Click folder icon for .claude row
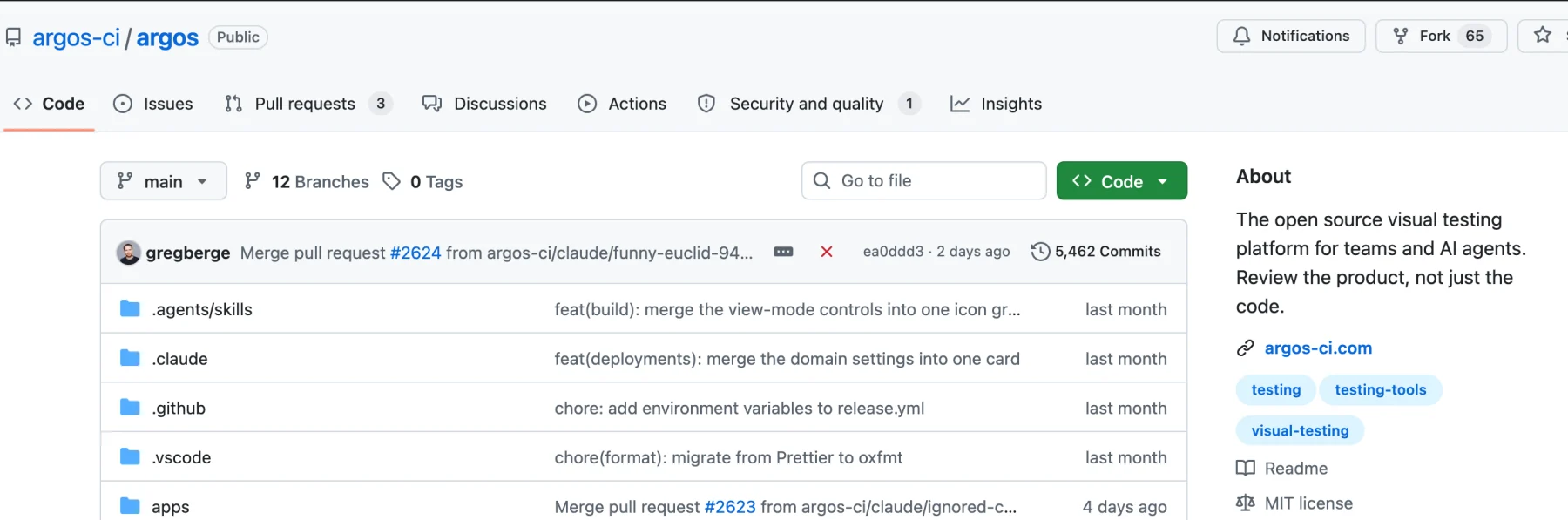 (x=130, y=358)
